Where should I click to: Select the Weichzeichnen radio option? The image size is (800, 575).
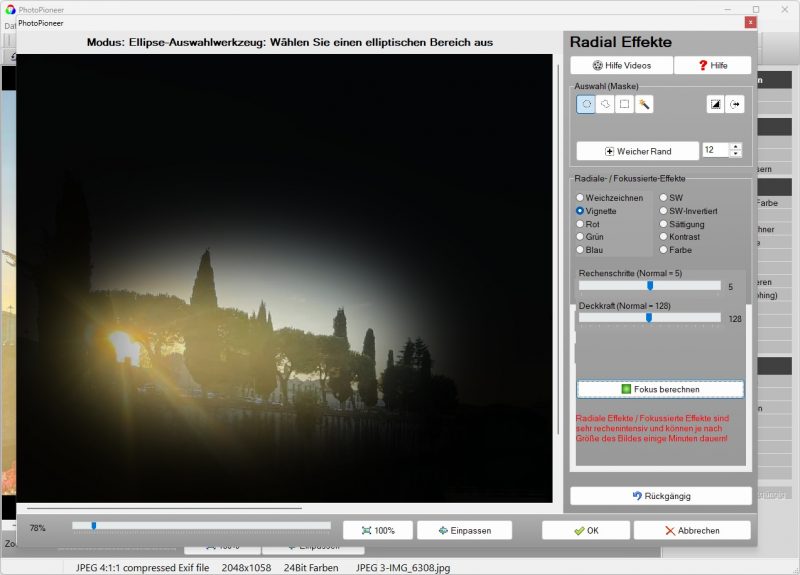580,198
